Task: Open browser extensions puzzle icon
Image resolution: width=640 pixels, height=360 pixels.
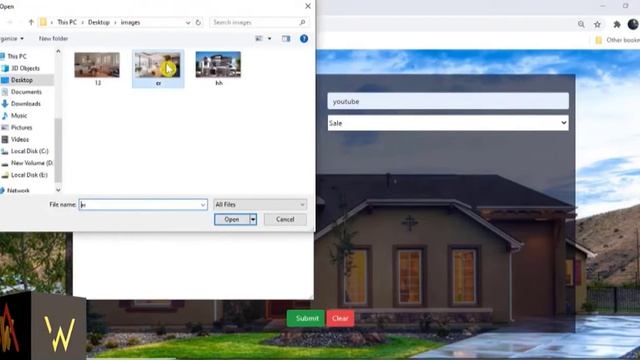Action: coord(617,24)
